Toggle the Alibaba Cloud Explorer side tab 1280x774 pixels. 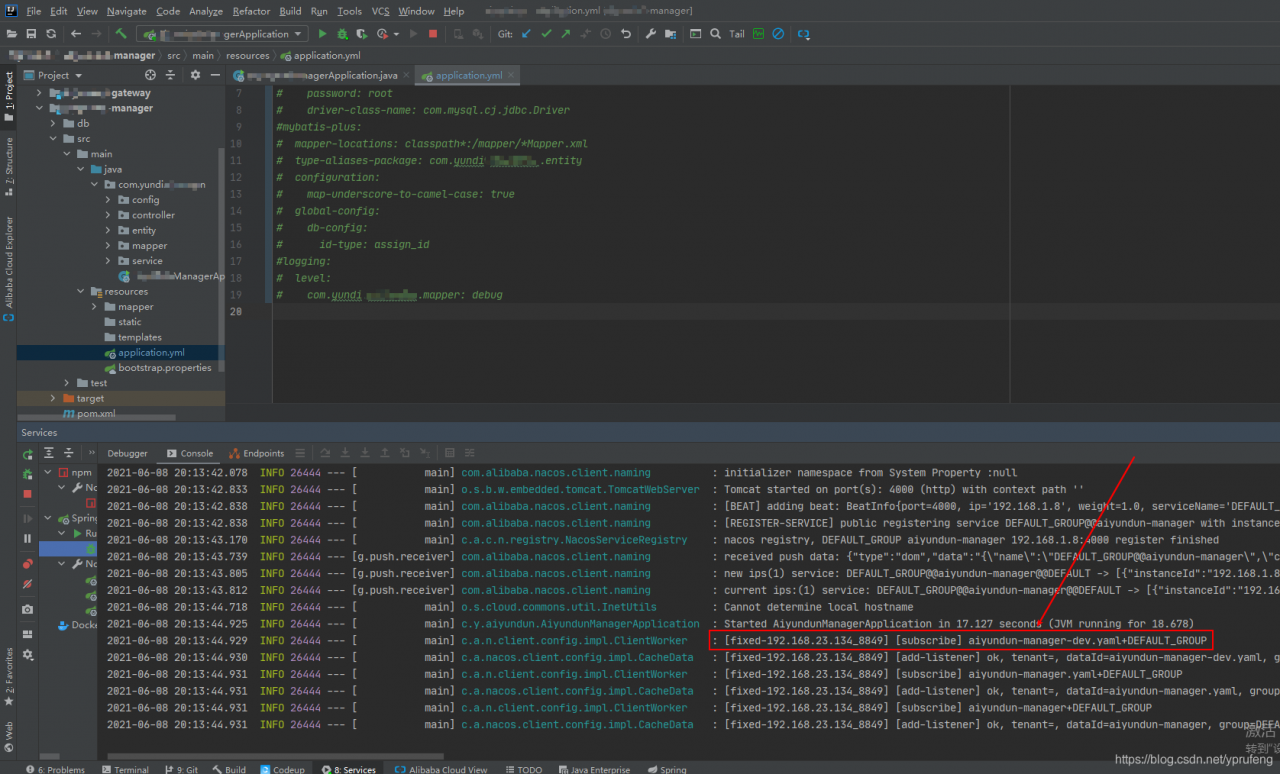tap(9, 268)
